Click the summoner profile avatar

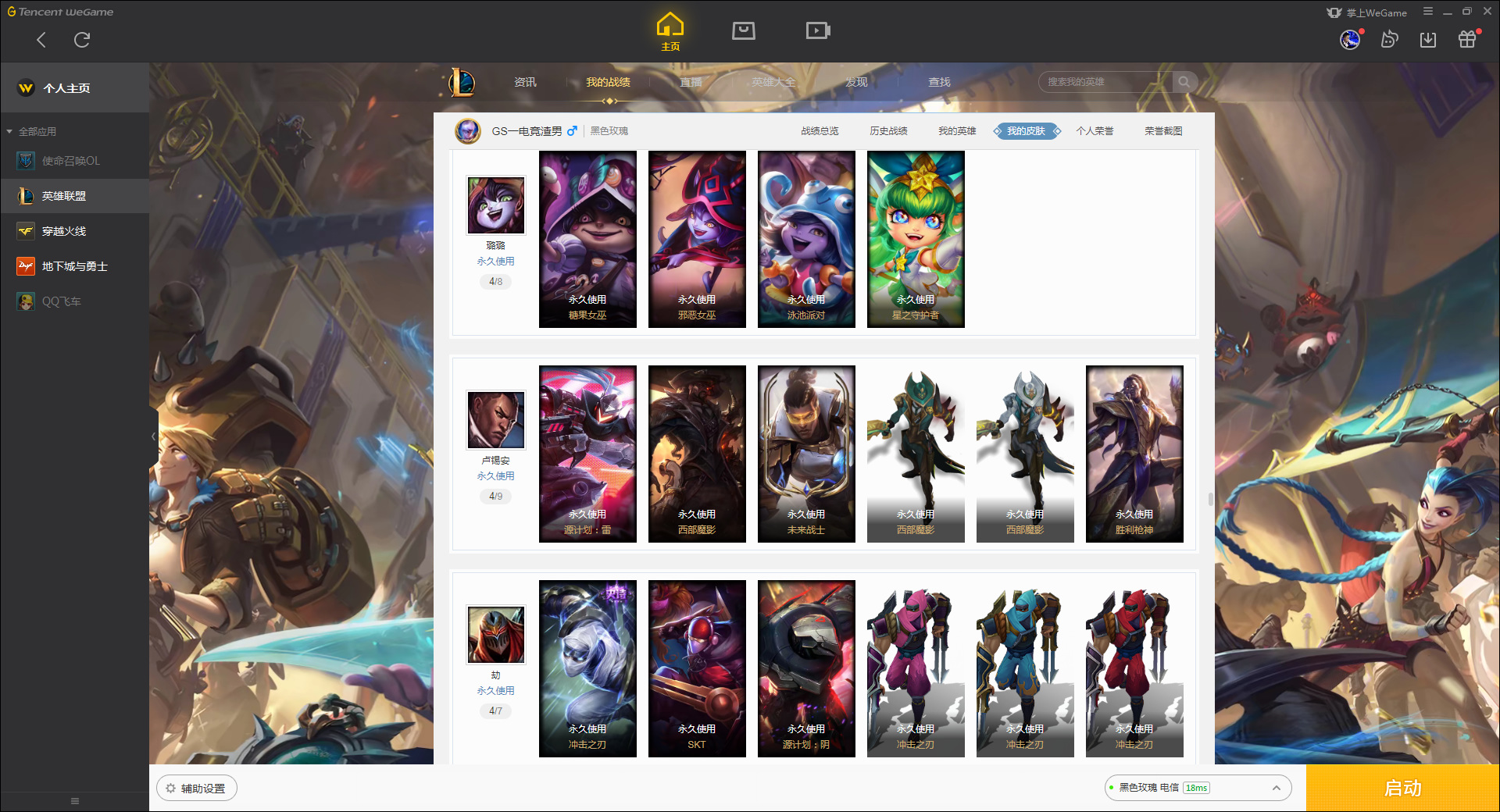468,130
